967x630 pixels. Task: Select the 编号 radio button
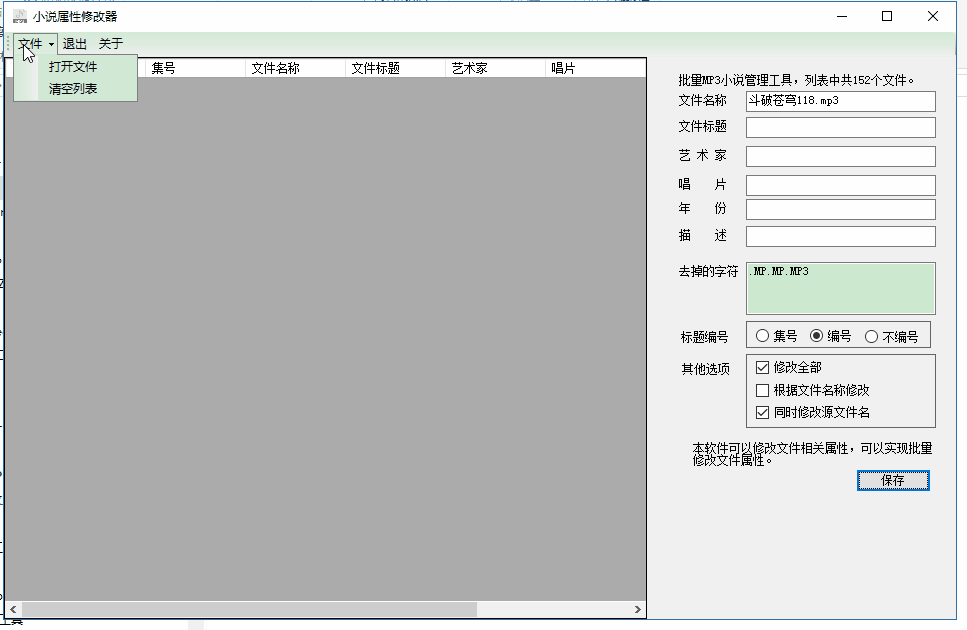pos(816,337)
